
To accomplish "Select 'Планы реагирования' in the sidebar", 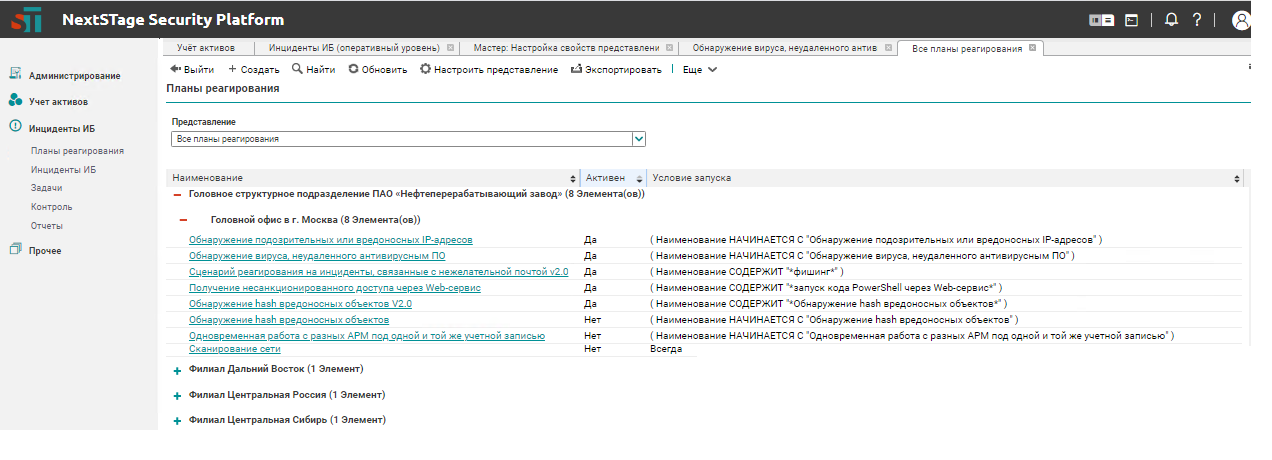I will click(x=77, y=151).
